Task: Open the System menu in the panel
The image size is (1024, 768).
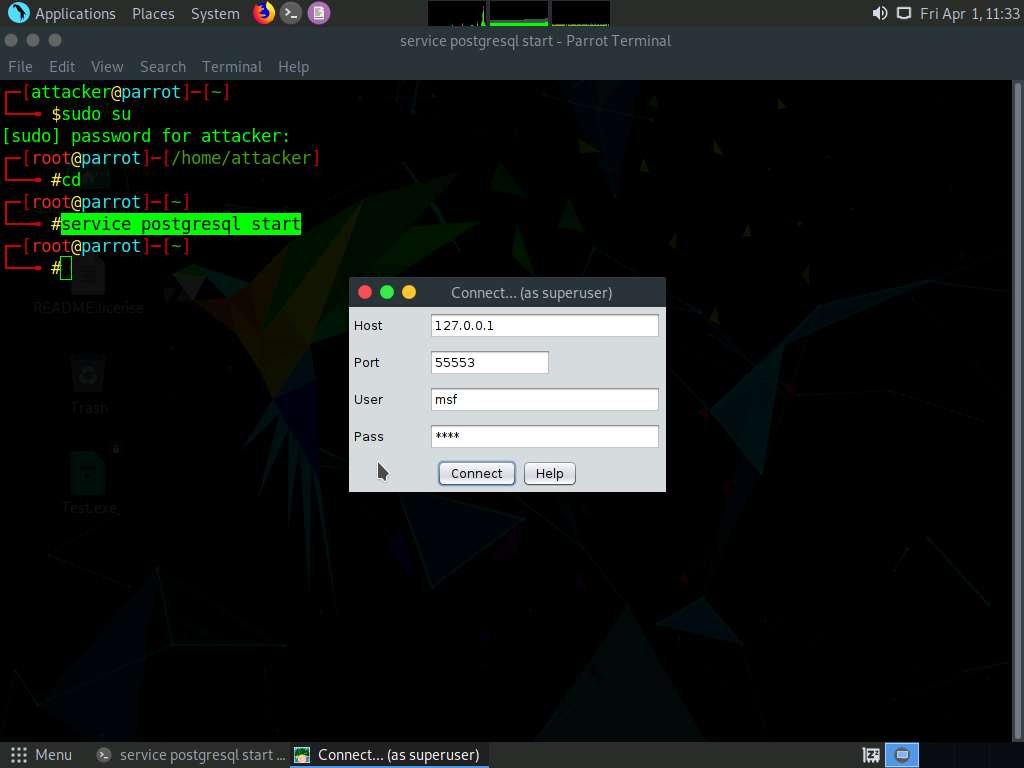Action: [x=215, y=13]
